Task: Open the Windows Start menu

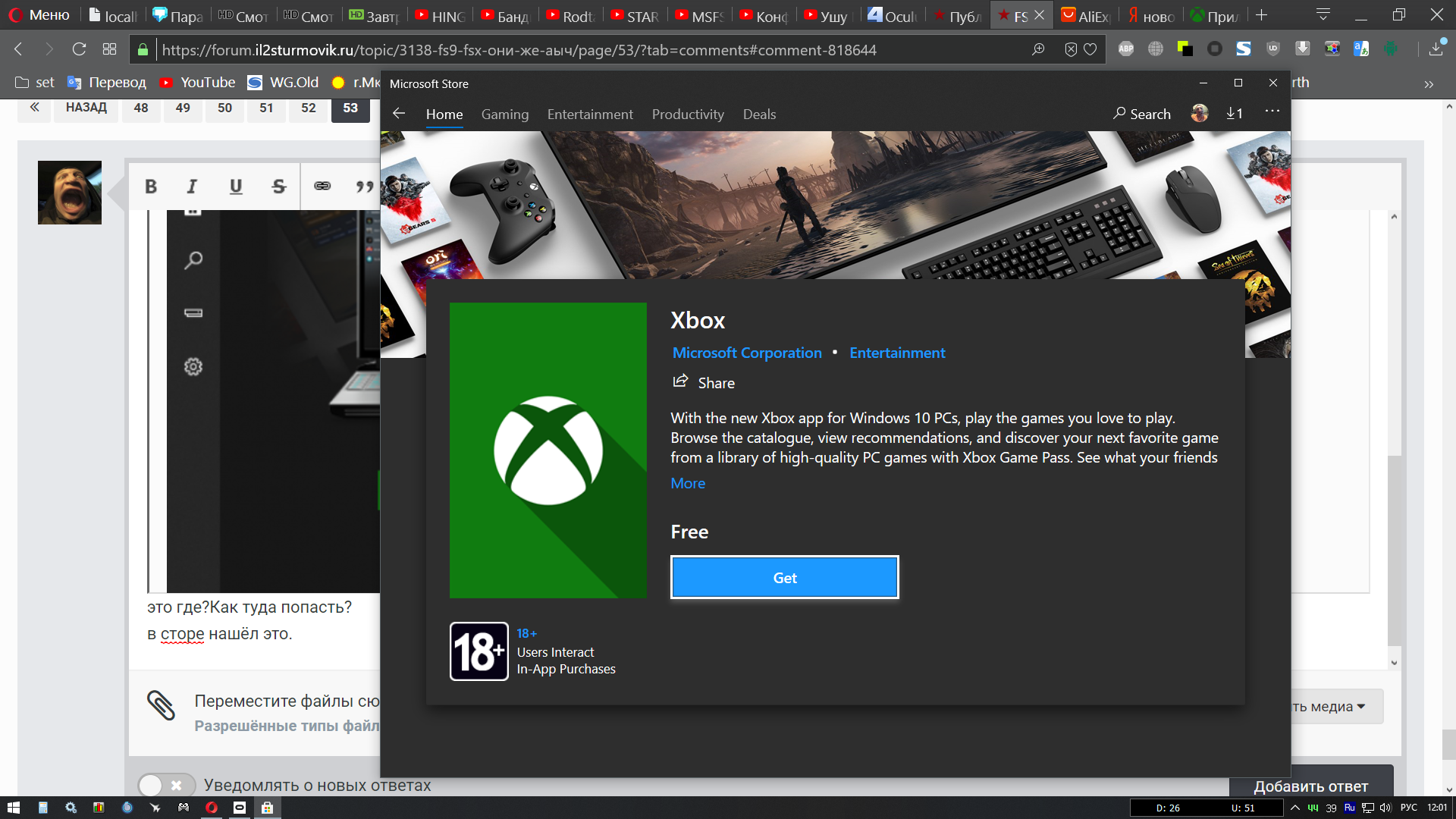Action: pyautogui.click(x=13, y=808)
